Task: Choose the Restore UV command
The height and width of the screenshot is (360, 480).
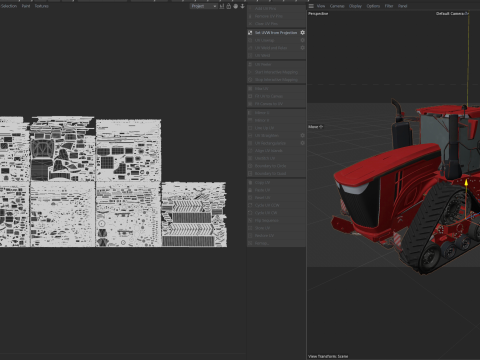Action: [276, 236]
